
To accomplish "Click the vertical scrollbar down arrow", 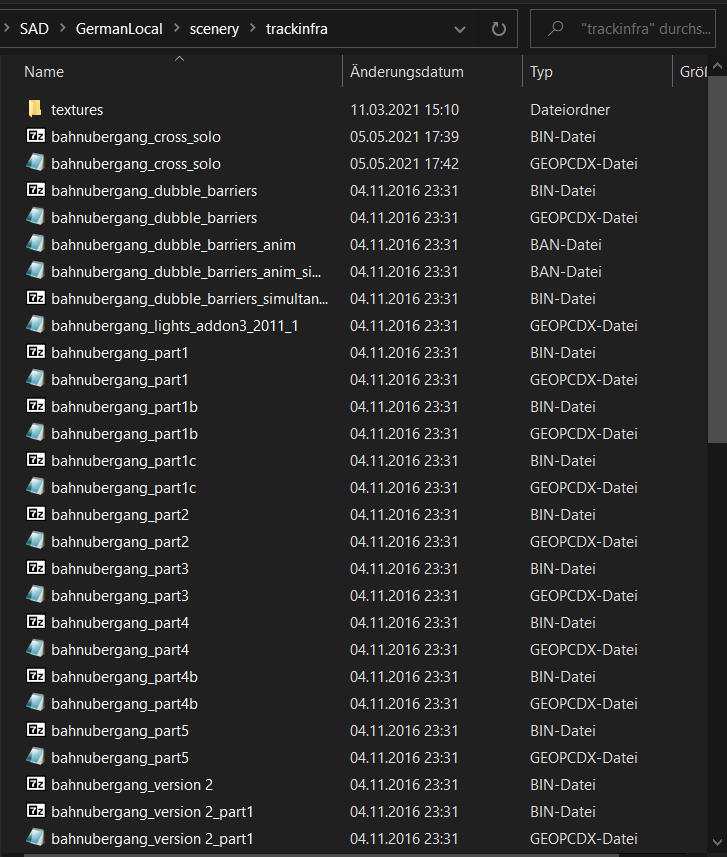I will [x=717, y=842].
